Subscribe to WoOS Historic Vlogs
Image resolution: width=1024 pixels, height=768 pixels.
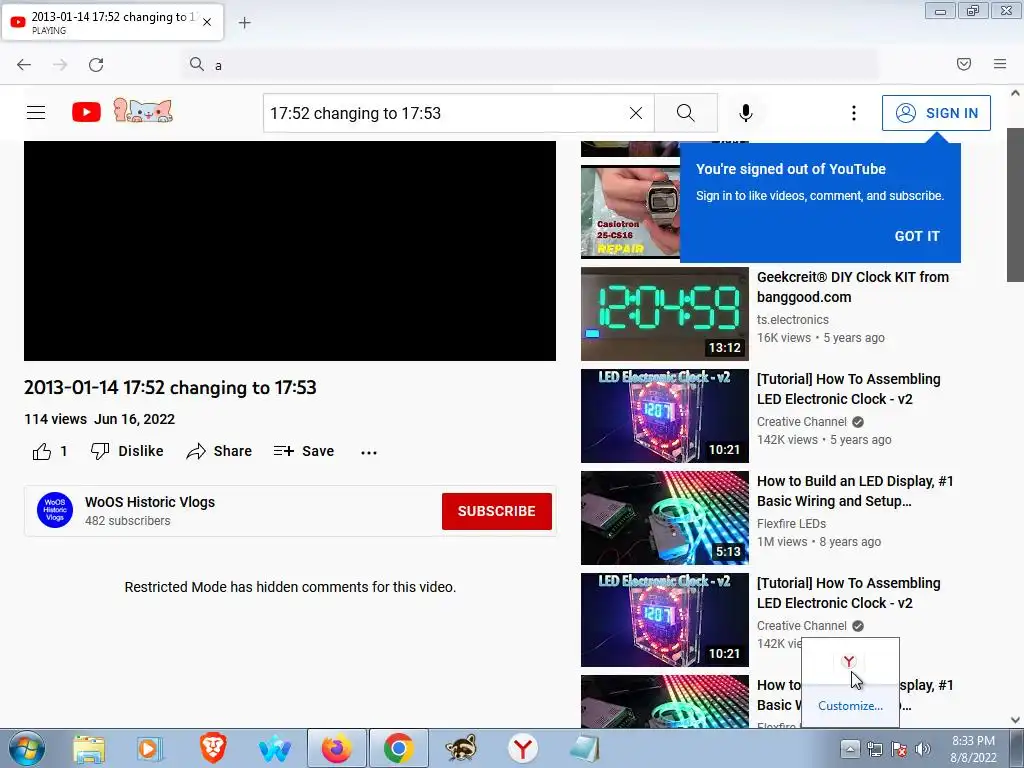tap(497, 511)
